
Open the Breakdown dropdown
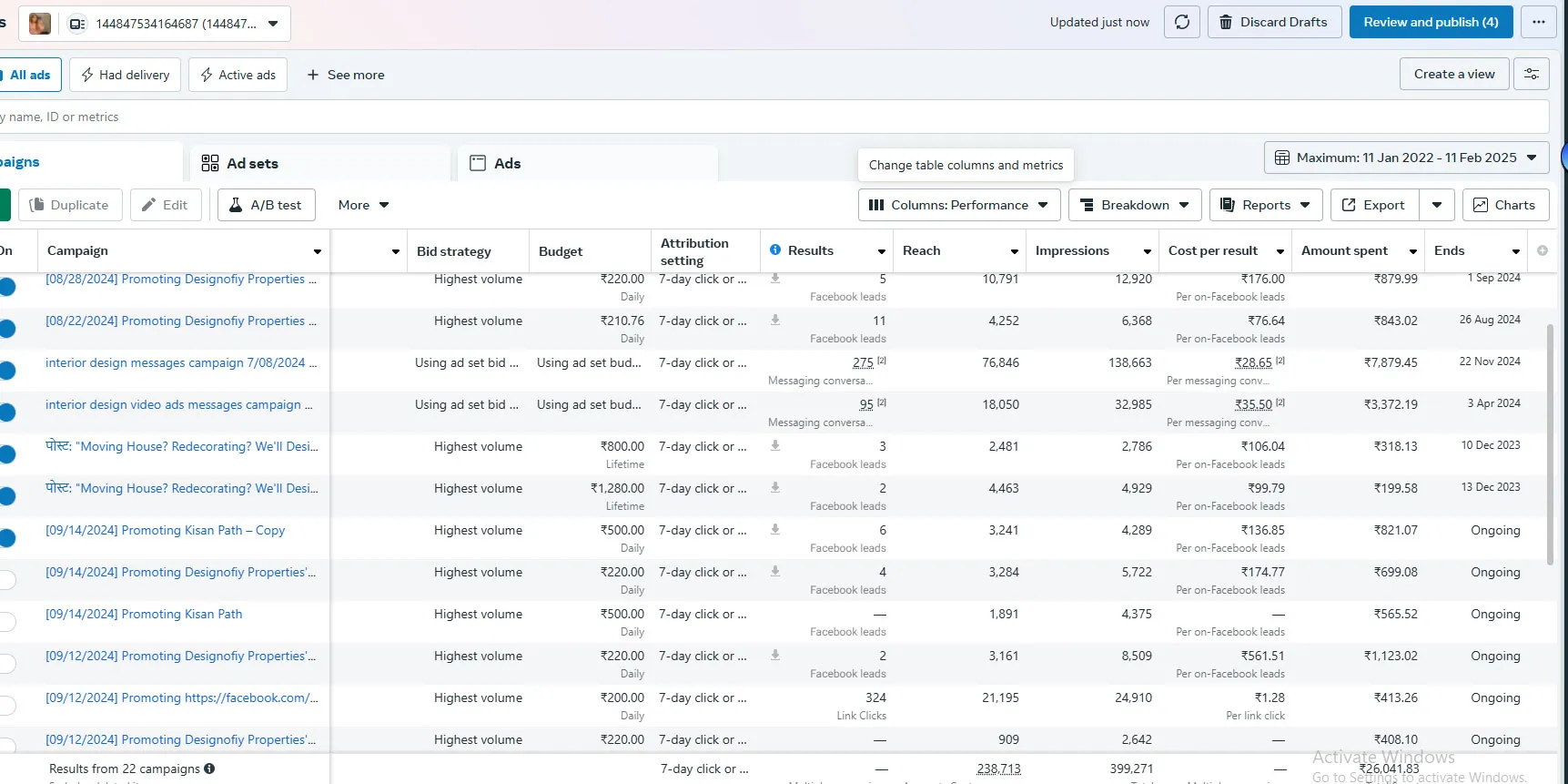coord(1134,205)
